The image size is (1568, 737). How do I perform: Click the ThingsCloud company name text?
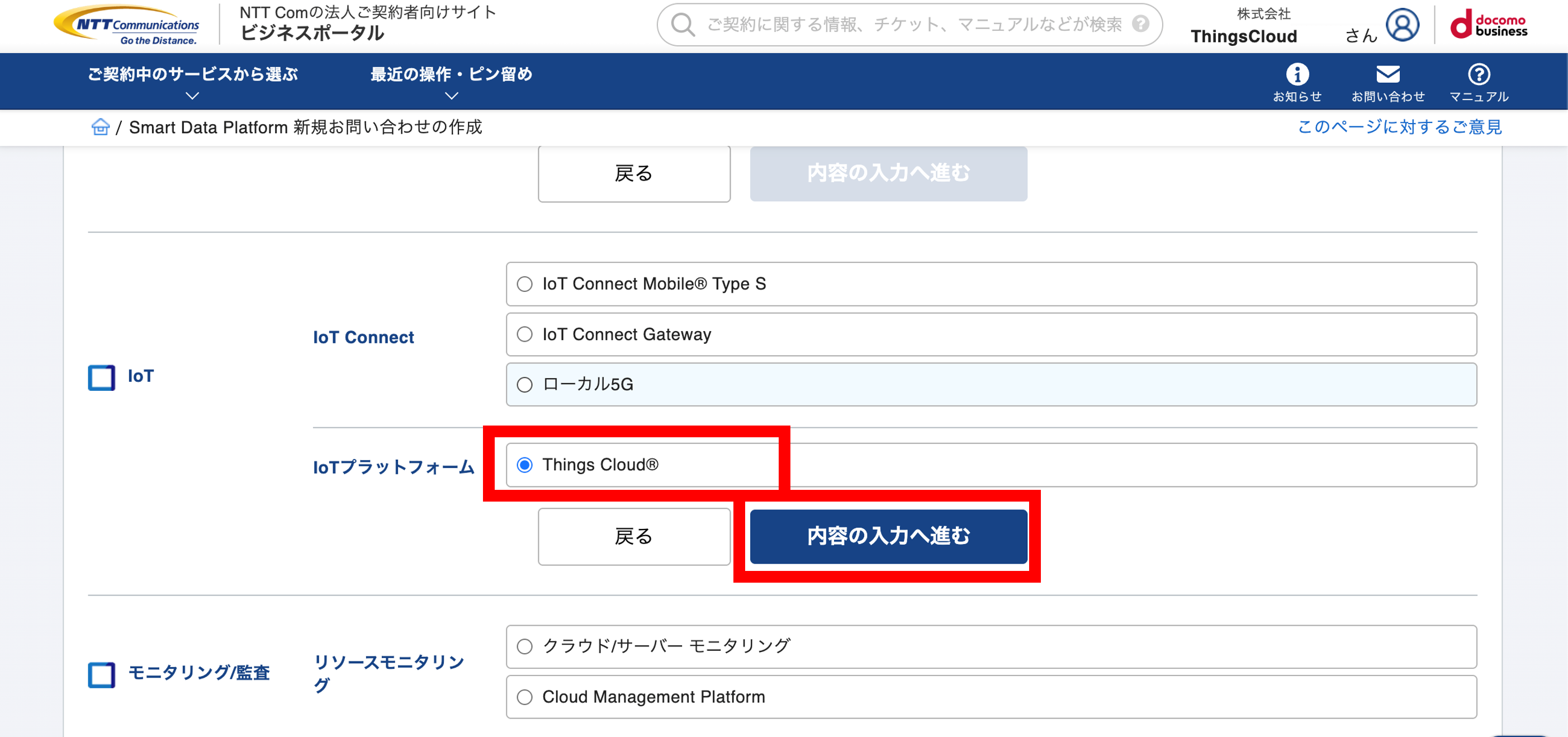tap(1244, 36)
